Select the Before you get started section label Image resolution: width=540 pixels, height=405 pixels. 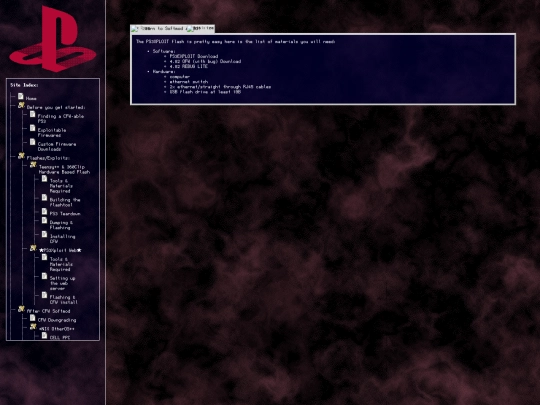[56, 107]
